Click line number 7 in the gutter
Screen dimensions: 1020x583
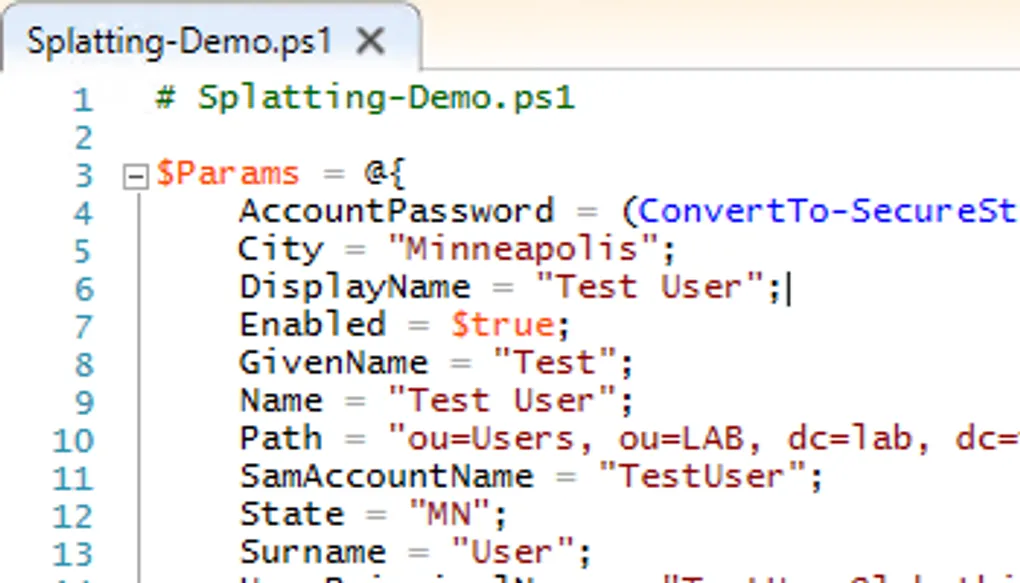click(82, 327)
